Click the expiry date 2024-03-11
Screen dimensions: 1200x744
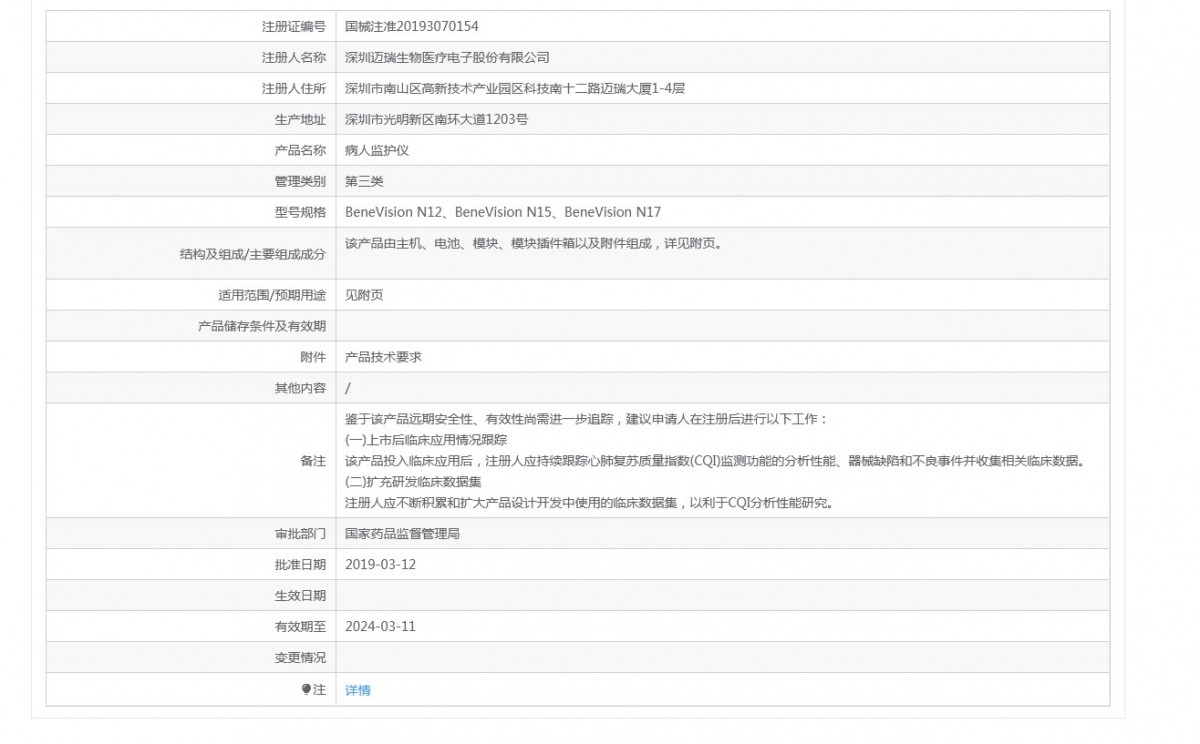click(380, 626)
